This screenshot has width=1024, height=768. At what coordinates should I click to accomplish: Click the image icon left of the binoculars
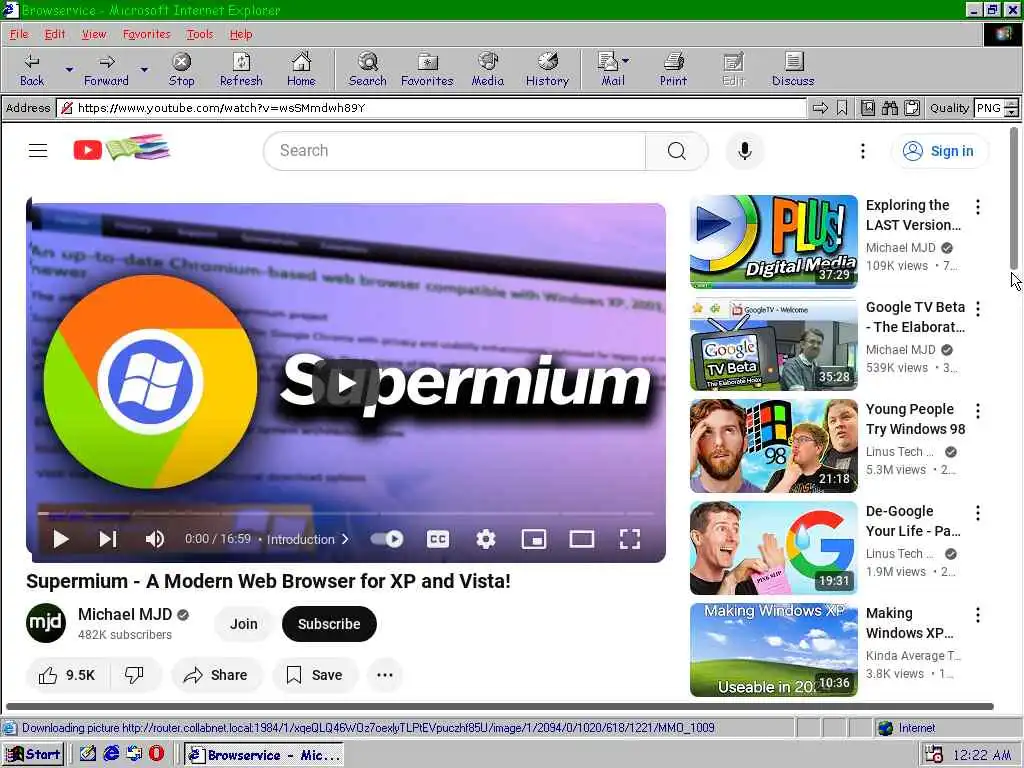[868, 108]
